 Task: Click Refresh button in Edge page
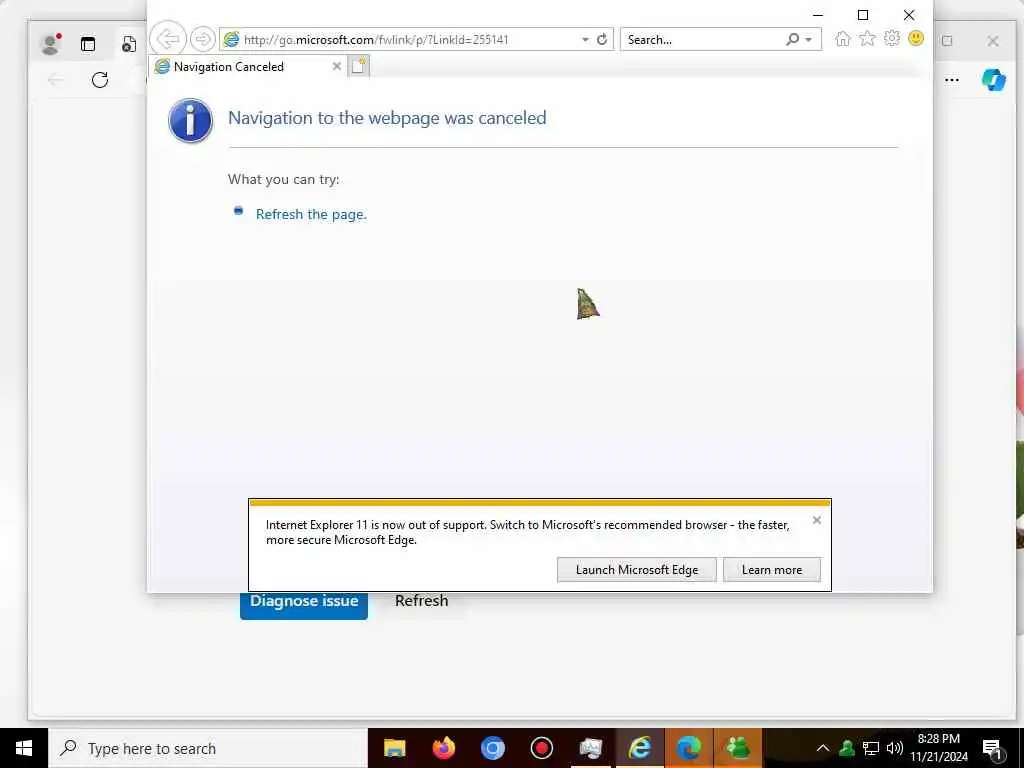click(421, 601)
